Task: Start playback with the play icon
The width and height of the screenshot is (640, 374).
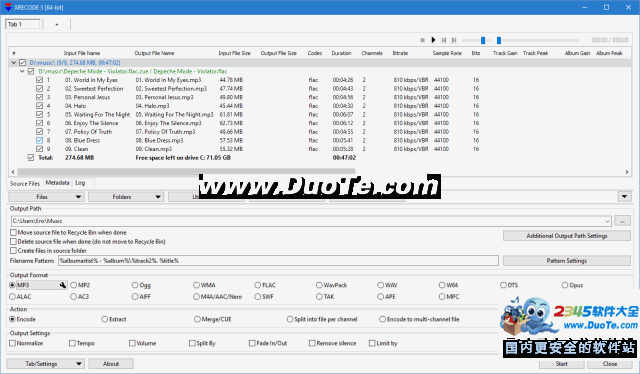Action: (x=433, y=40)
